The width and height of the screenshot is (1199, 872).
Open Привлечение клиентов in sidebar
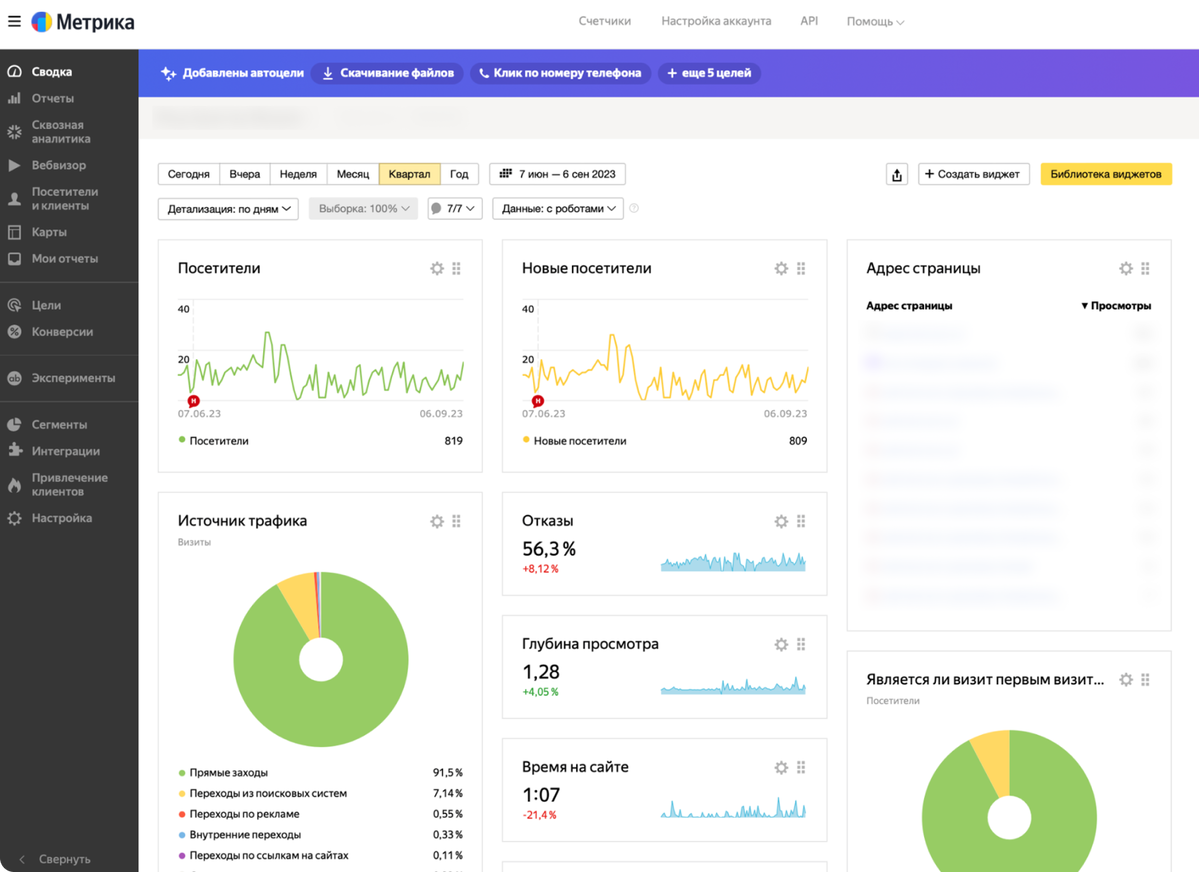70,484
